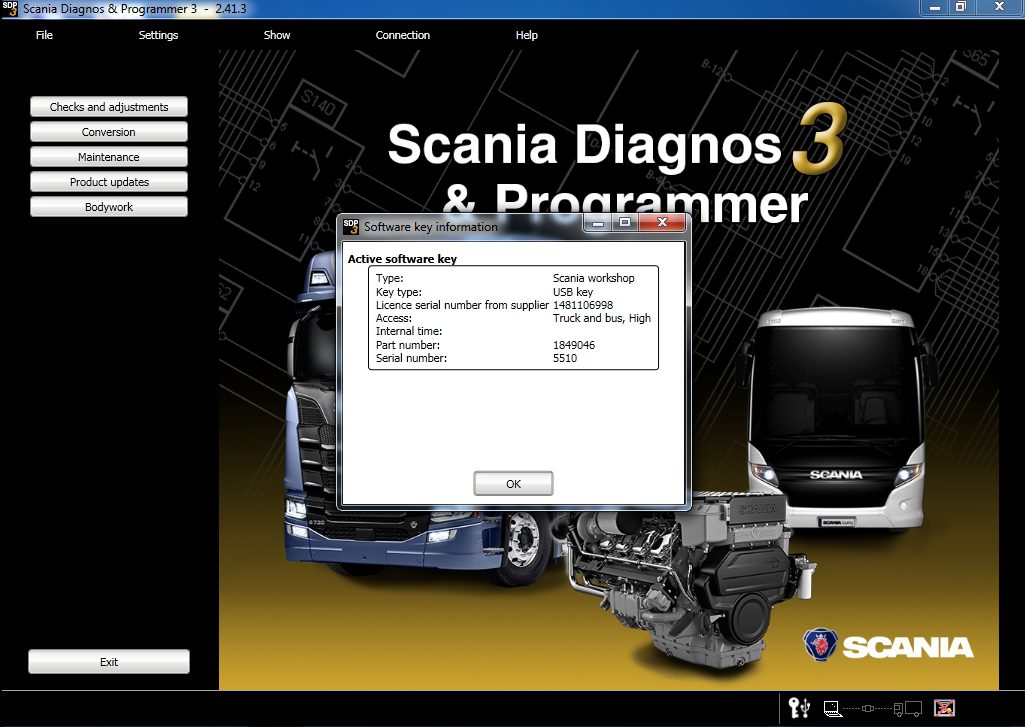This screenshot has width=1025, height=727.
Task: Open the Connection menu
Action: pos(403,35)
